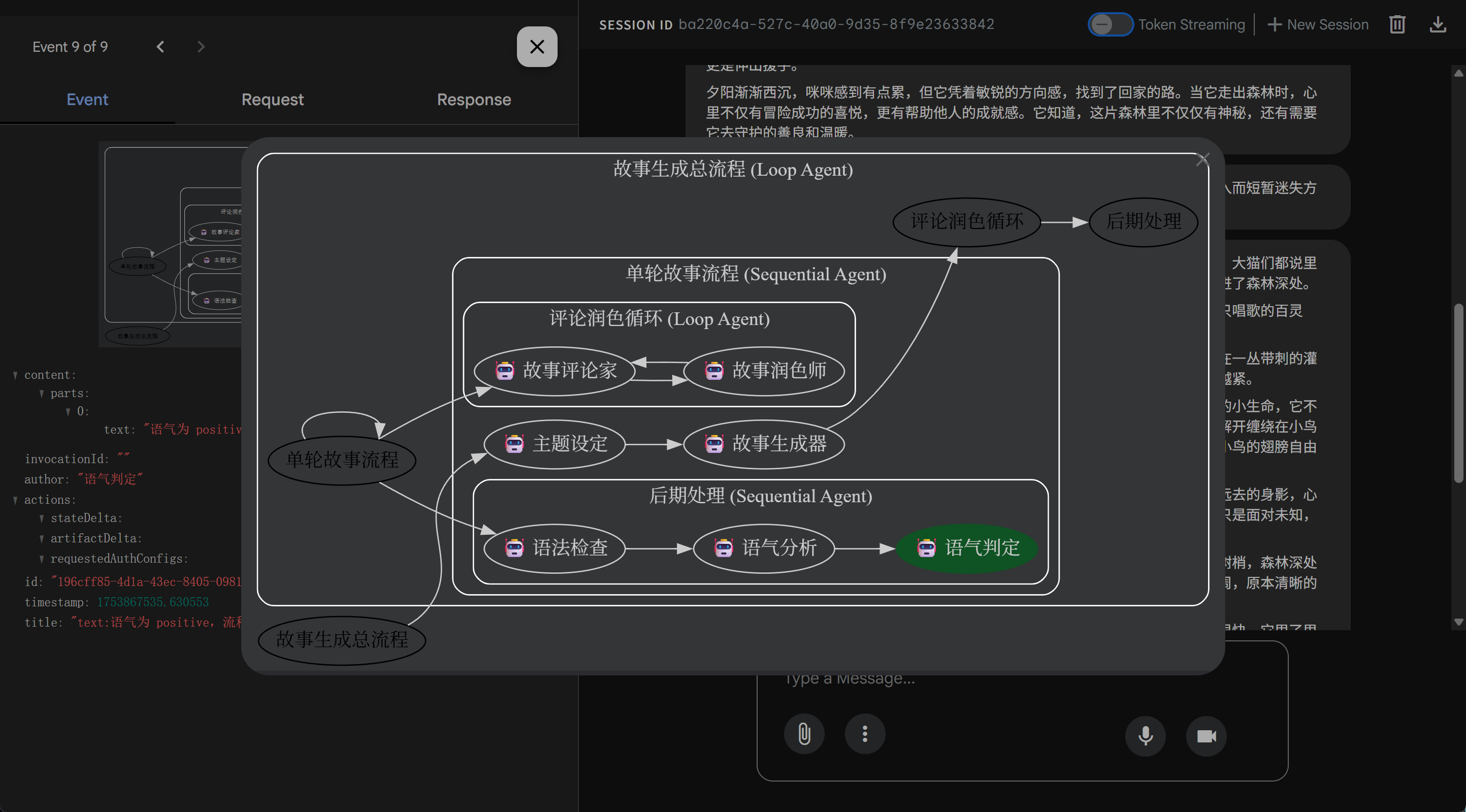Switch to the Request tab
The height and width of the screenshot is (812, 1466).
click(x=273, y=100)
